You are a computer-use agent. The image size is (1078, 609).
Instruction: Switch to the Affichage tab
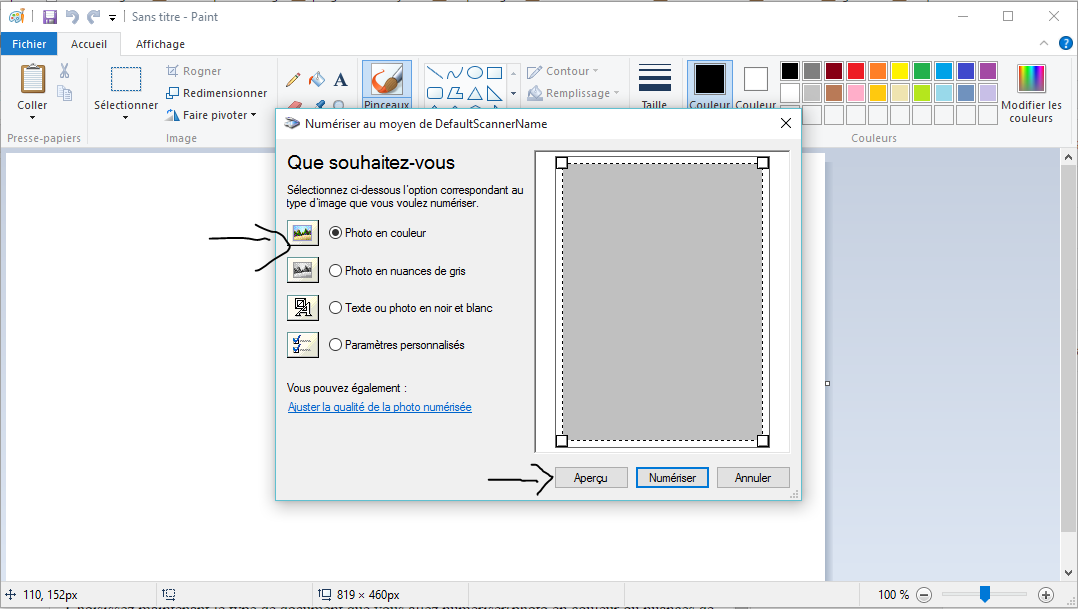pyautogui.click(x=160, y=44)
